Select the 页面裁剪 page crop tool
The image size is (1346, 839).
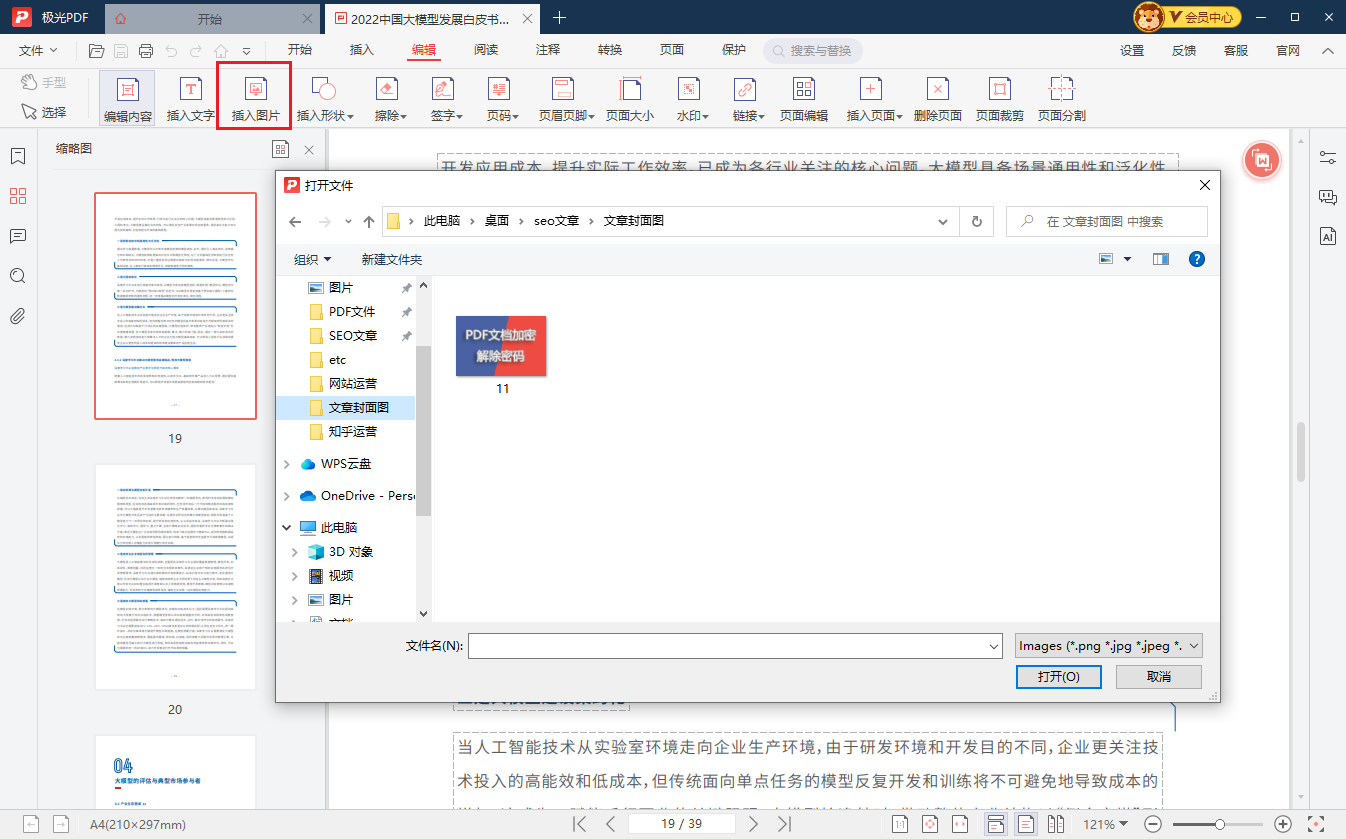1000,99
